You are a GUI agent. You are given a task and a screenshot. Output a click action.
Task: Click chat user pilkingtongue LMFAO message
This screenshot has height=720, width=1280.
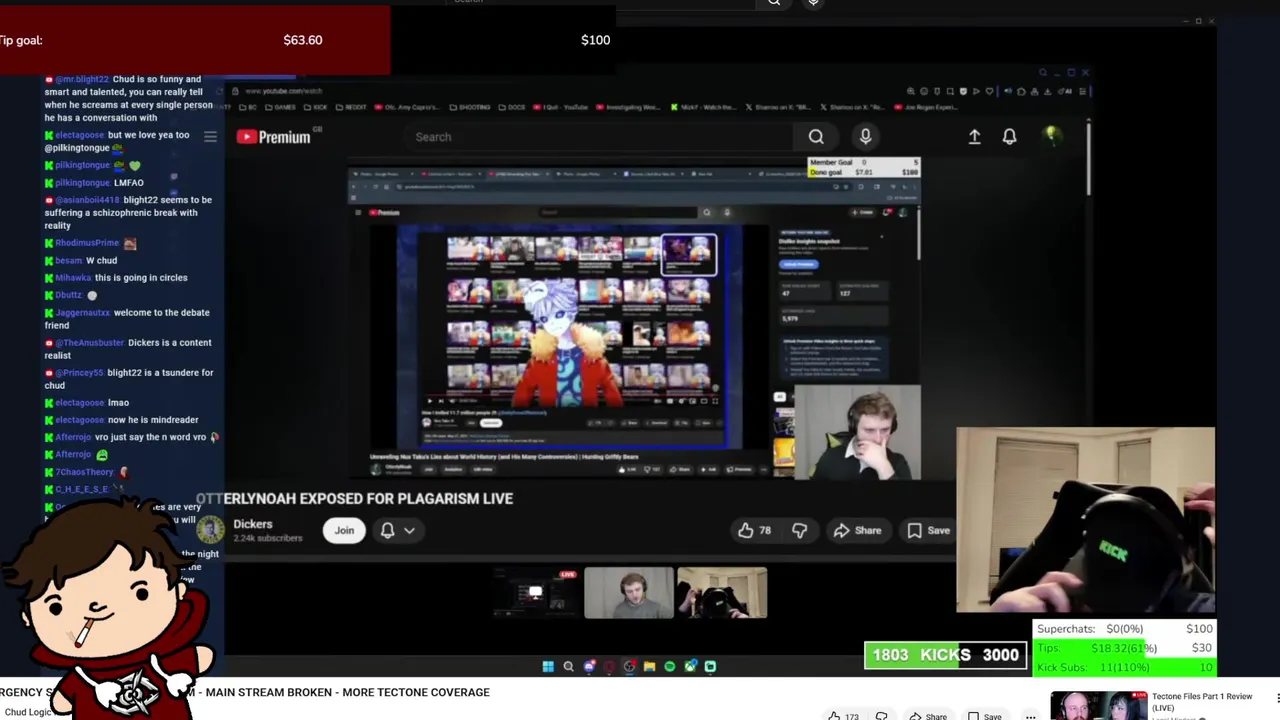point(95,183)
